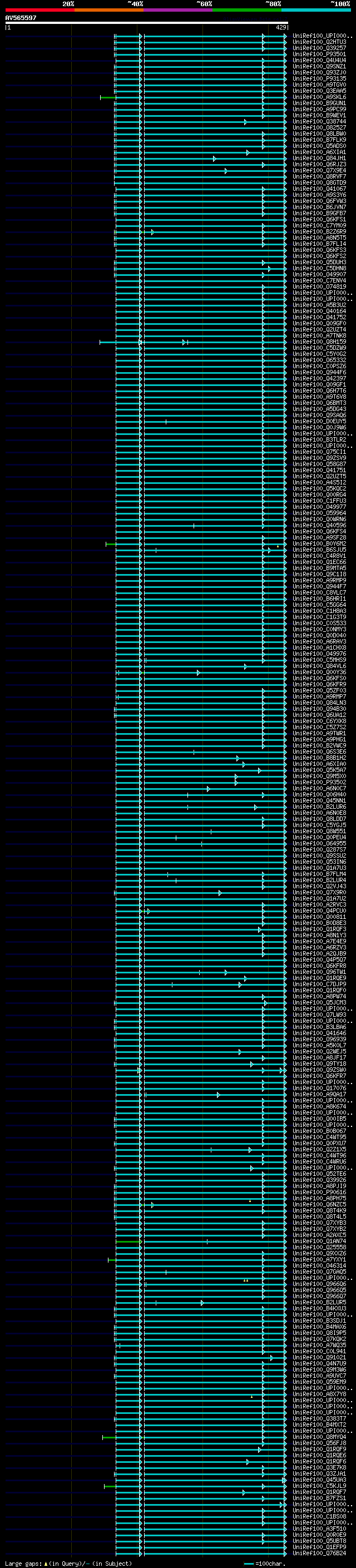Image resolution: width=356 pixels, height=1568 pixels.
Task: Click UniRef100_Q52TE6 label
Action: tap(319, 1174)
